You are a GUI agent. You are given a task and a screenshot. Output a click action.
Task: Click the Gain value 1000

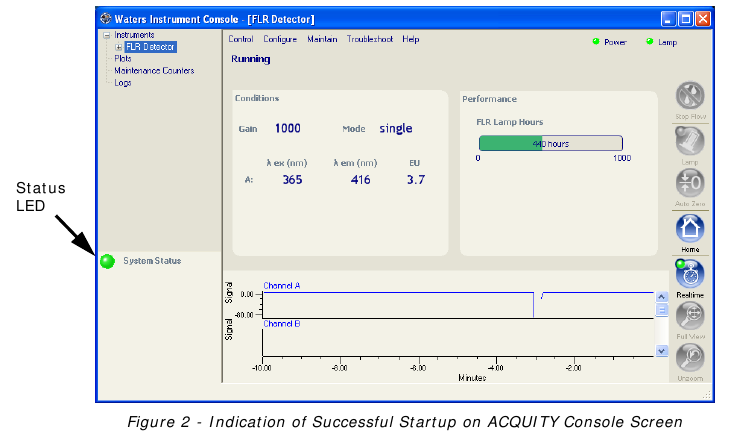(288, 128)
